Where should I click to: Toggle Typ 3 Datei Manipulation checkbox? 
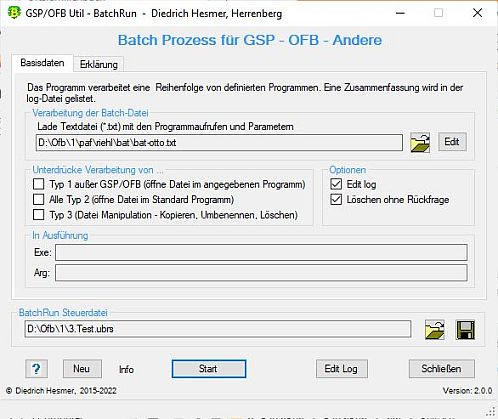click(38, 214)
